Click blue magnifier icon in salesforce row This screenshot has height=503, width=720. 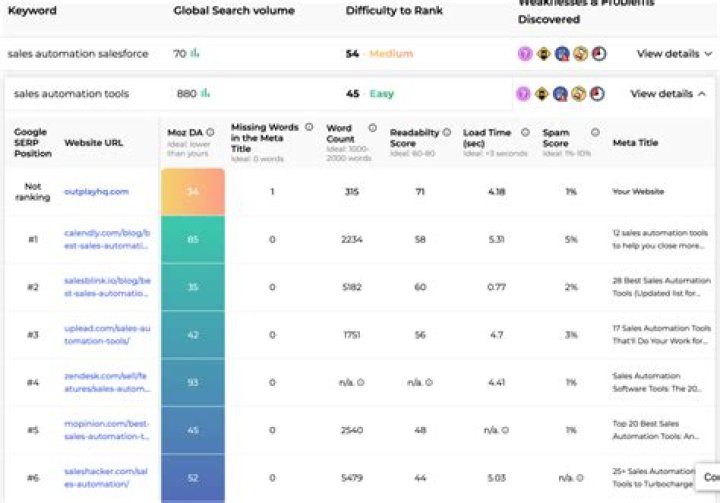pyautogui.click(x=562, y=54)
